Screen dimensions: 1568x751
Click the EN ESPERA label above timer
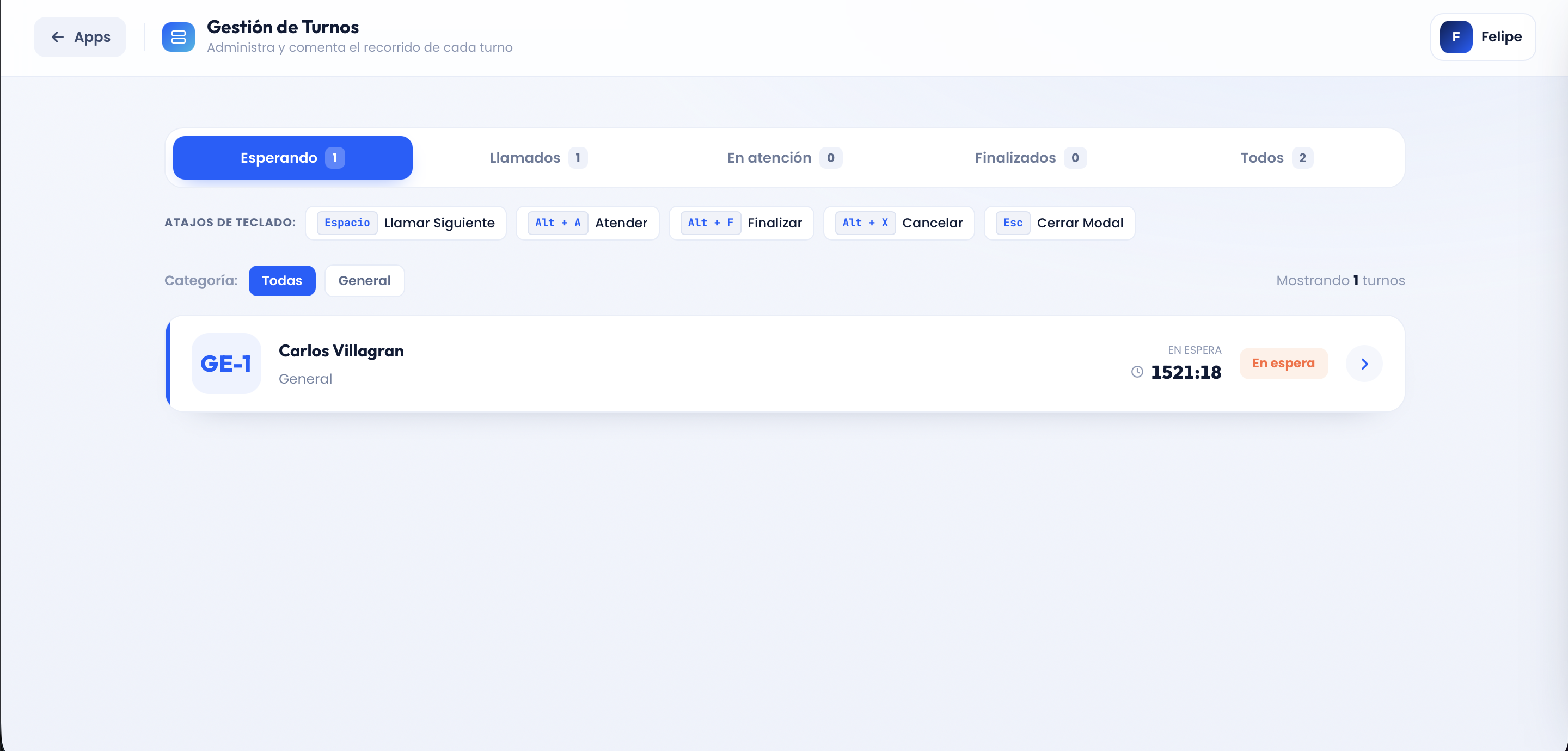pos(1195,350)
